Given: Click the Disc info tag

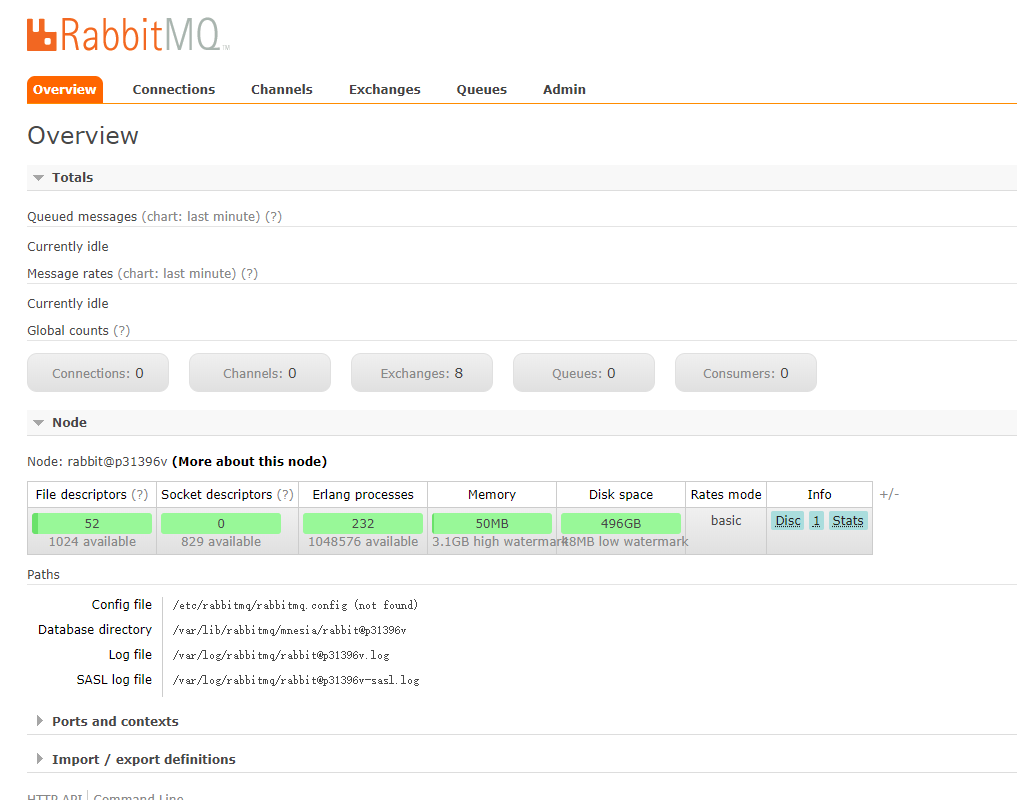Looking at the screenshot, I should pyautogui.click(x=787, y=520).
